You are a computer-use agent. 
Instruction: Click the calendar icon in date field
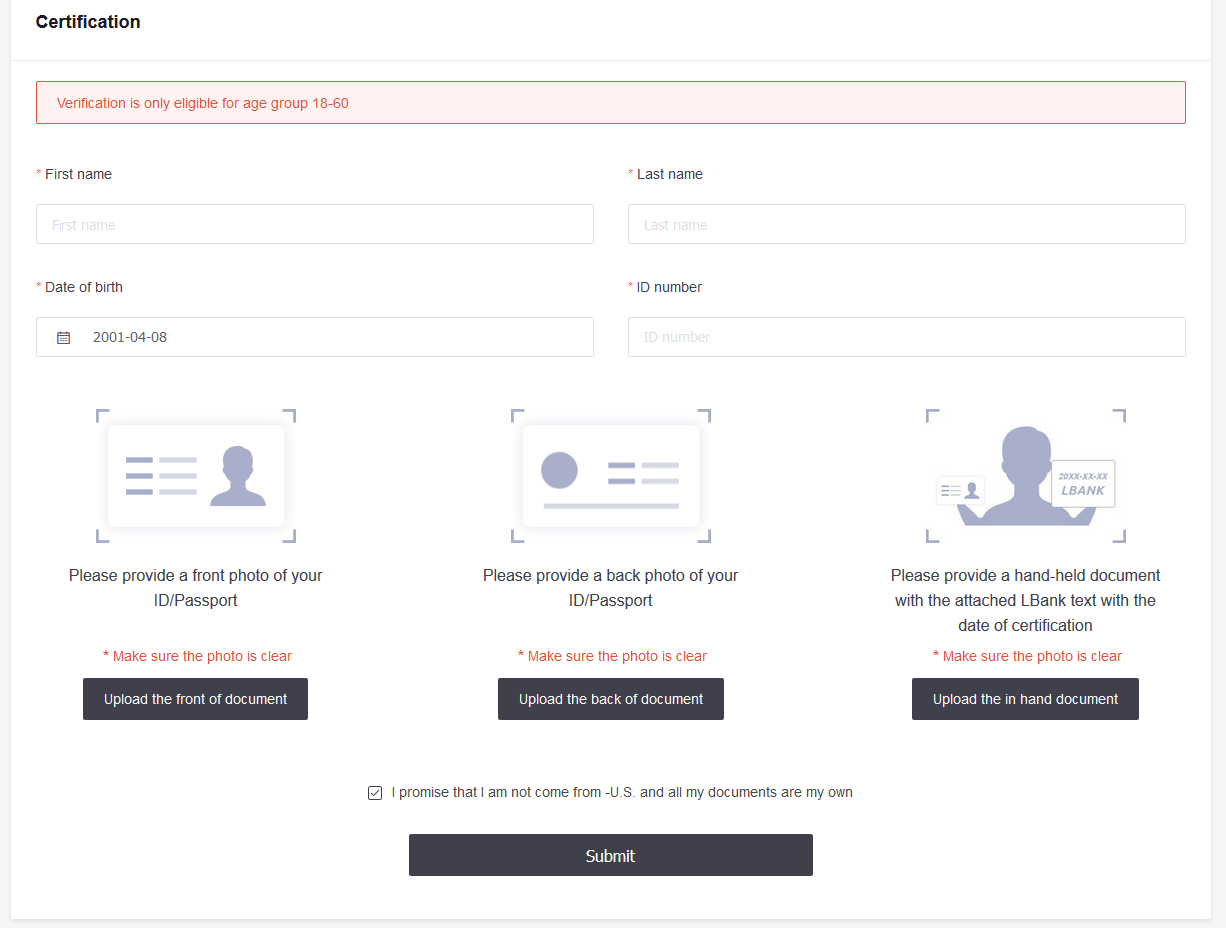pyautogui.click(x=64, y=338)
